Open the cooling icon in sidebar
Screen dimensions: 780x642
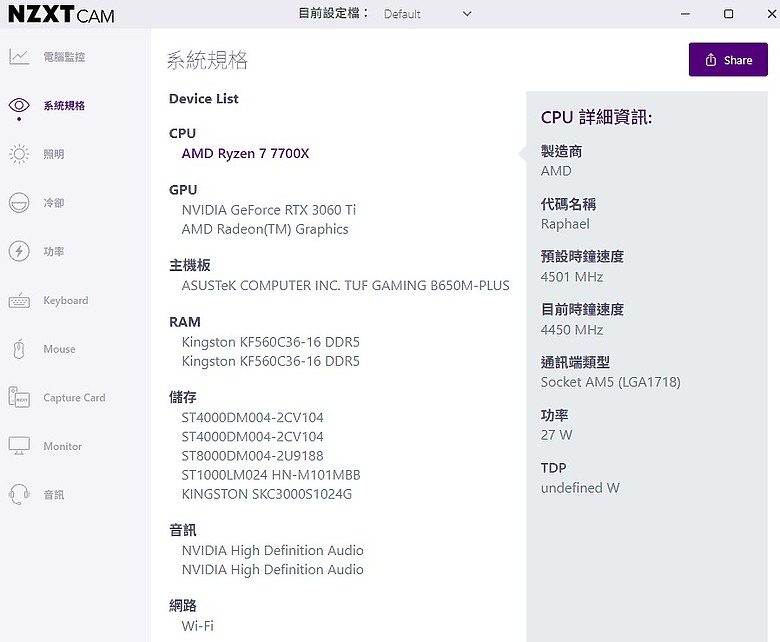[19, 203]
